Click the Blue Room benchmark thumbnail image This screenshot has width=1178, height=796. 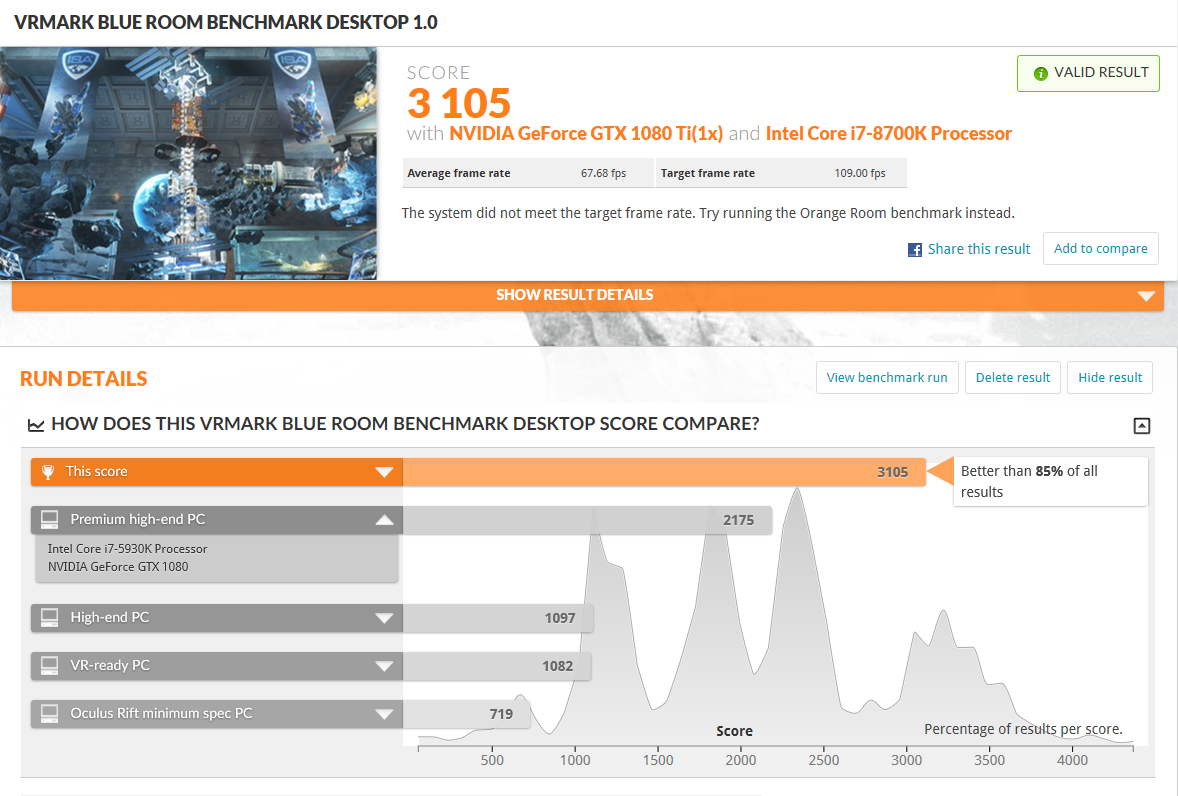point(188,164)
